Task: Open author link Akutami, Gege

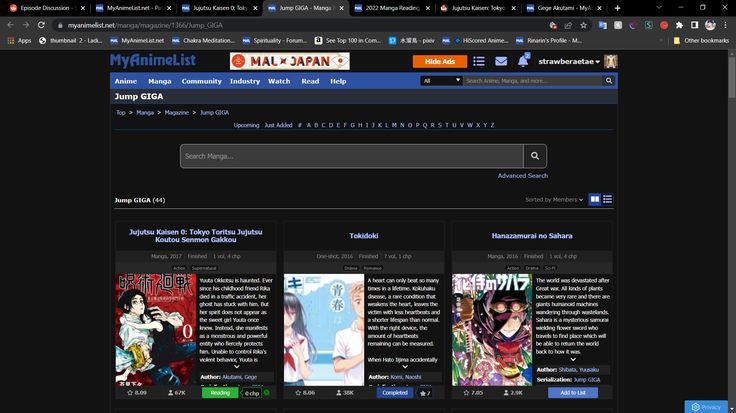Action: [239, 377]
